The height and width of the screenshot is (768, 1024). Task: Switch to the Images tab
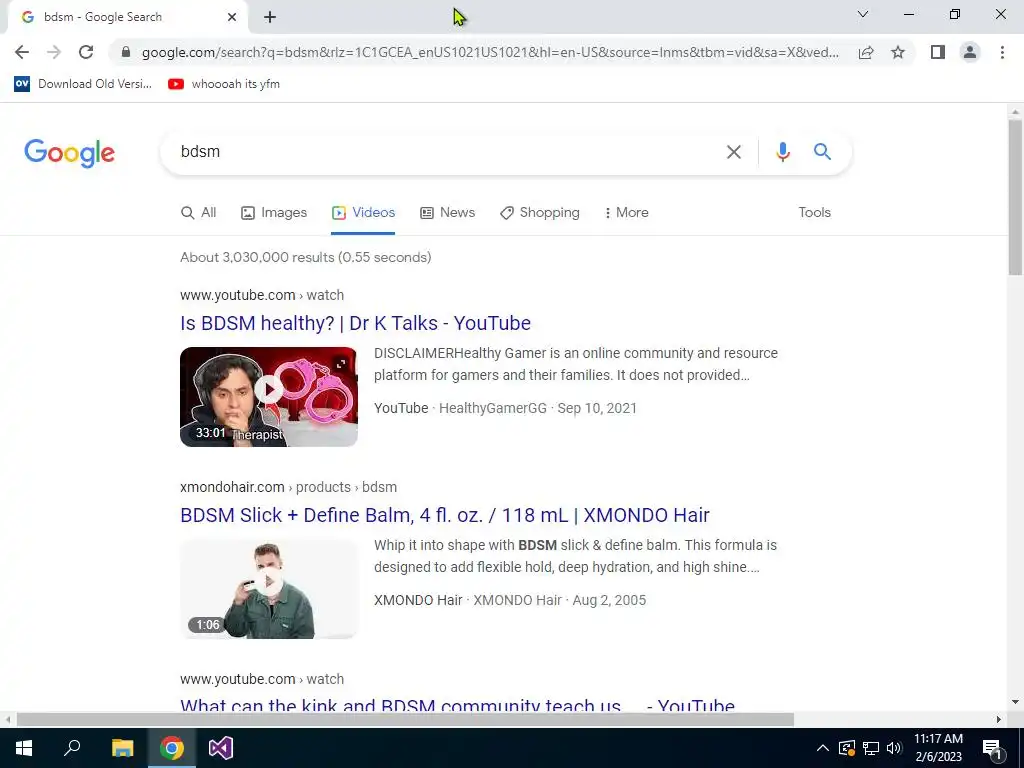pyautogui.click(x=274, y=212)
